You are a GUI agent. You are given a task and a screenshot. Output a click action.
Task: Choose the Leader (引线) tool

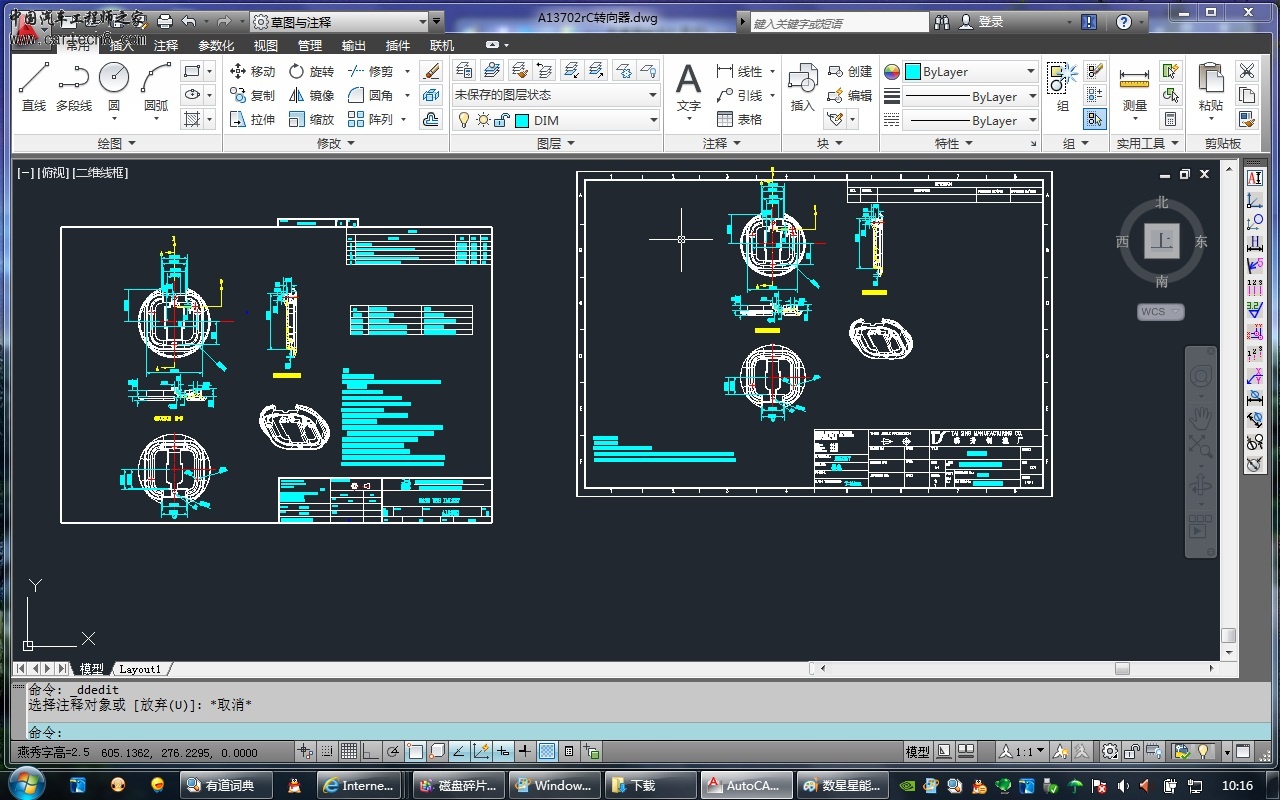click(740, 95)
